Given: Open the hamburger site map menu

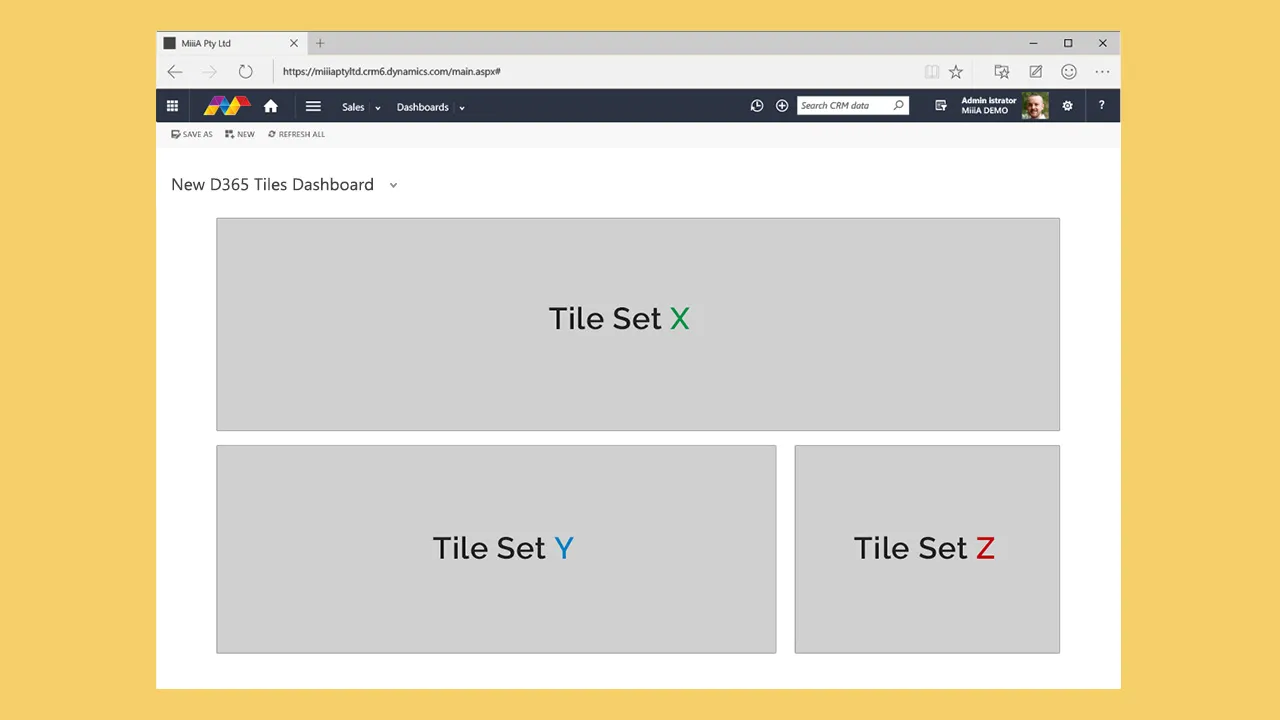Looking at the screenshot, I should (x=313, y=106).
